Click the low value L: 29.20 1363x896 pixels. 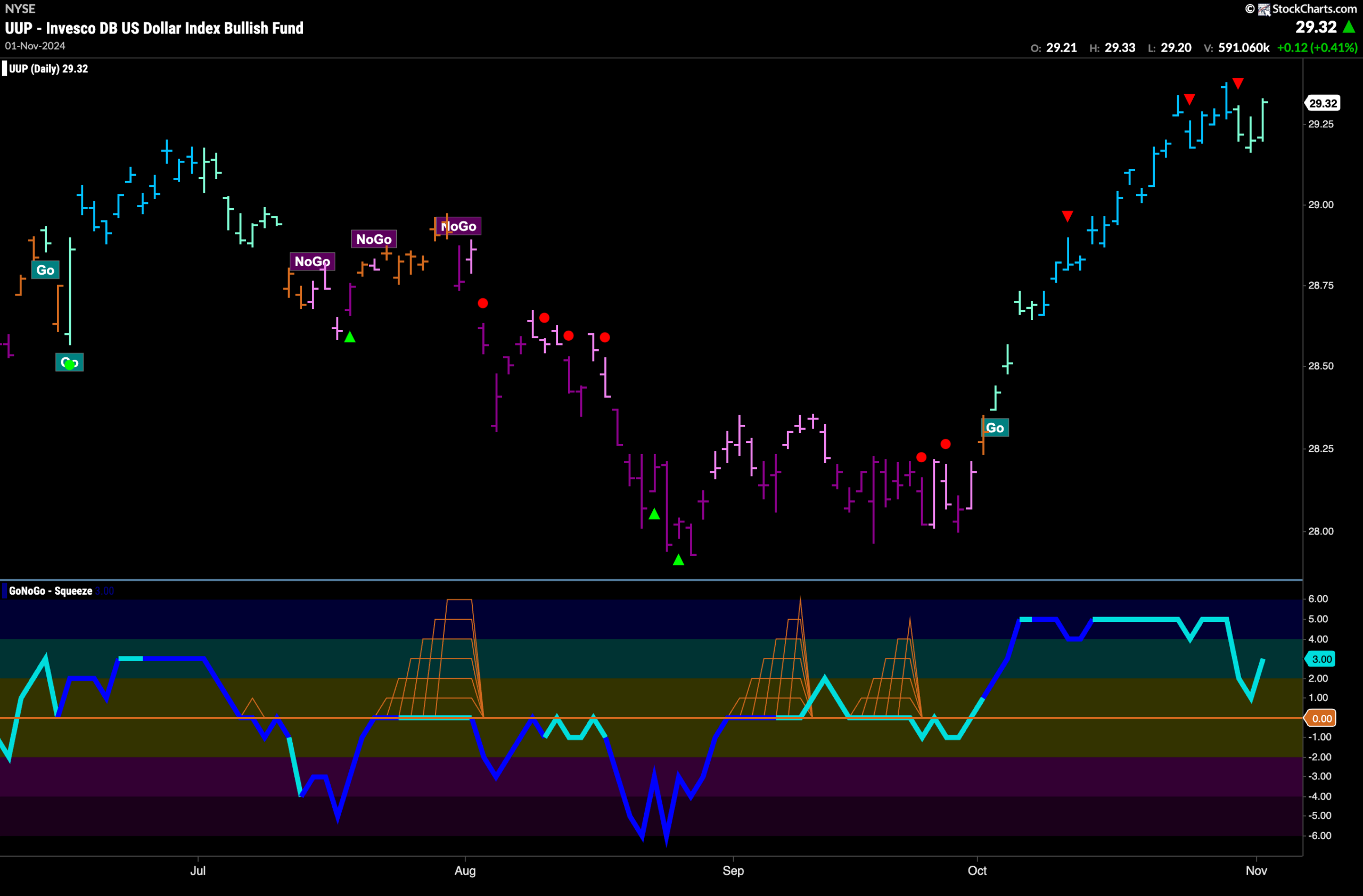pyautogui.click(x=1169, y=47)
